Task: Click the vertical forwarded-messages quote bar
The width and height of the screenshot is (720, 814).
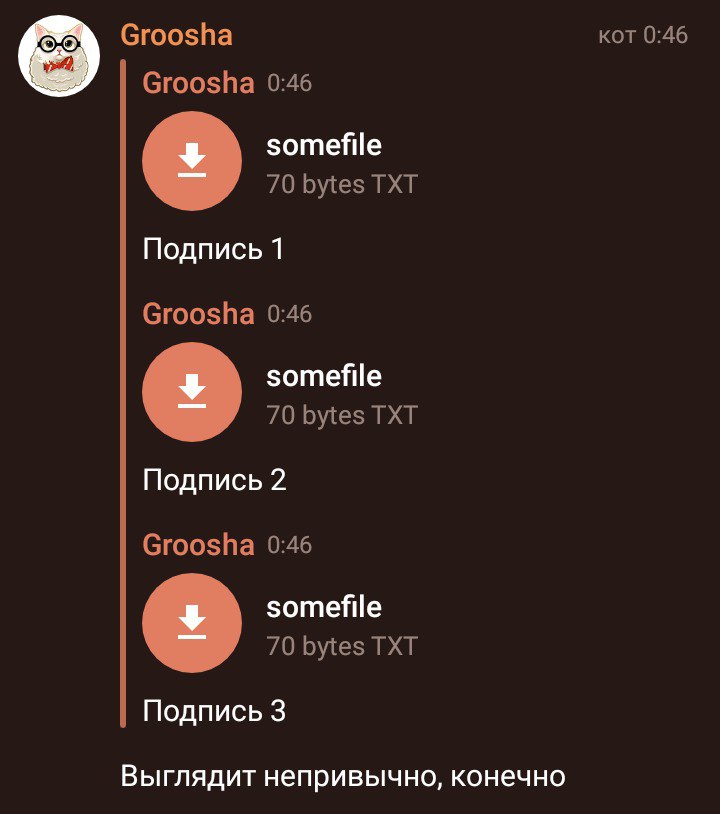Action: click(123, 394)
